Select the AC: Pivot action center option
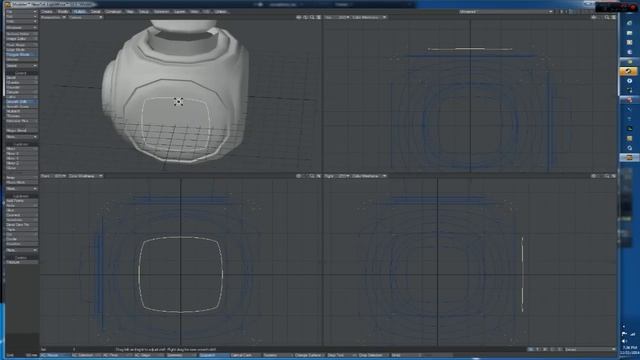The image size is (640, 360). tap(118, 356)
